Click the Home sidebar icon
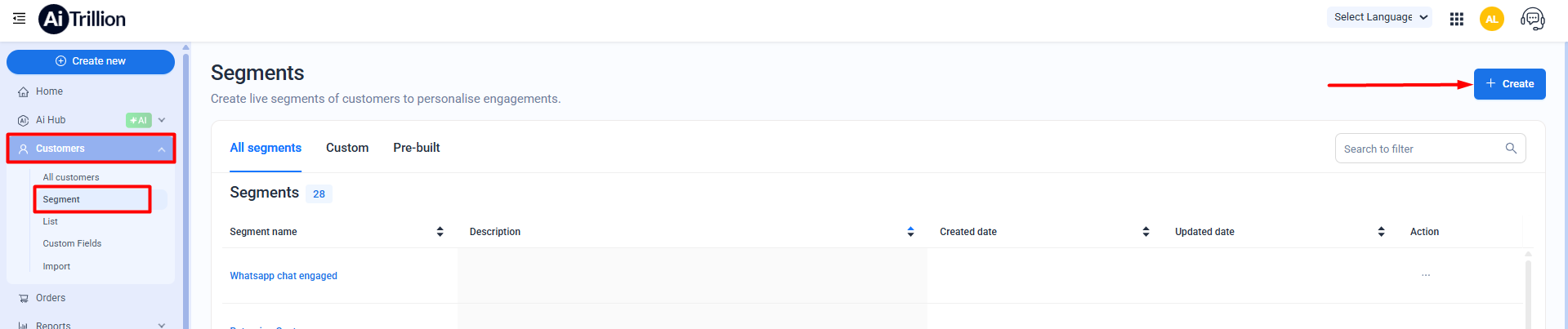Screen dimensions: 1568x329 pyautogui.click(x=24, y=92)
